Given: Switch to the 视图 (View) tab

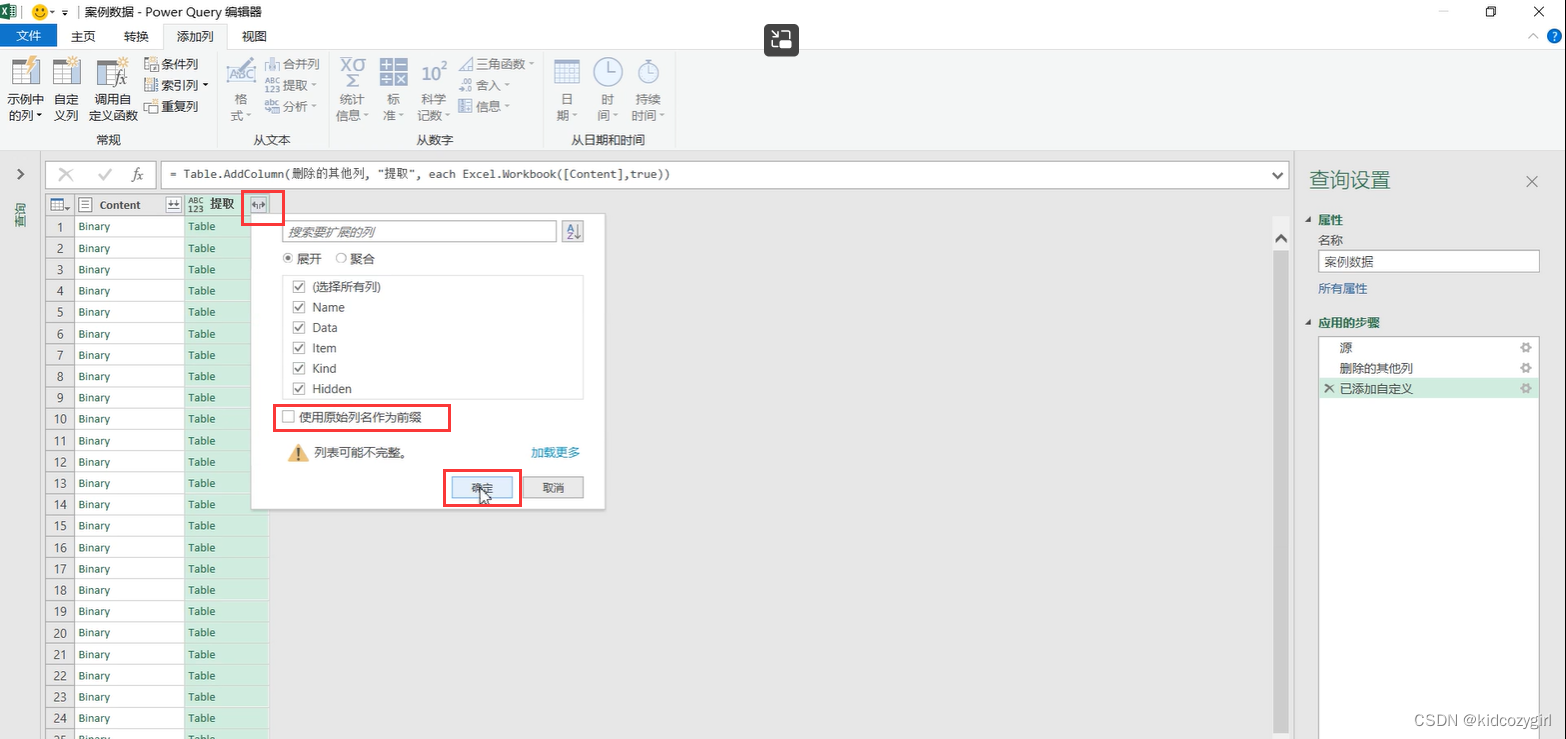Looking at the screenshot, I should pos(254,36).
